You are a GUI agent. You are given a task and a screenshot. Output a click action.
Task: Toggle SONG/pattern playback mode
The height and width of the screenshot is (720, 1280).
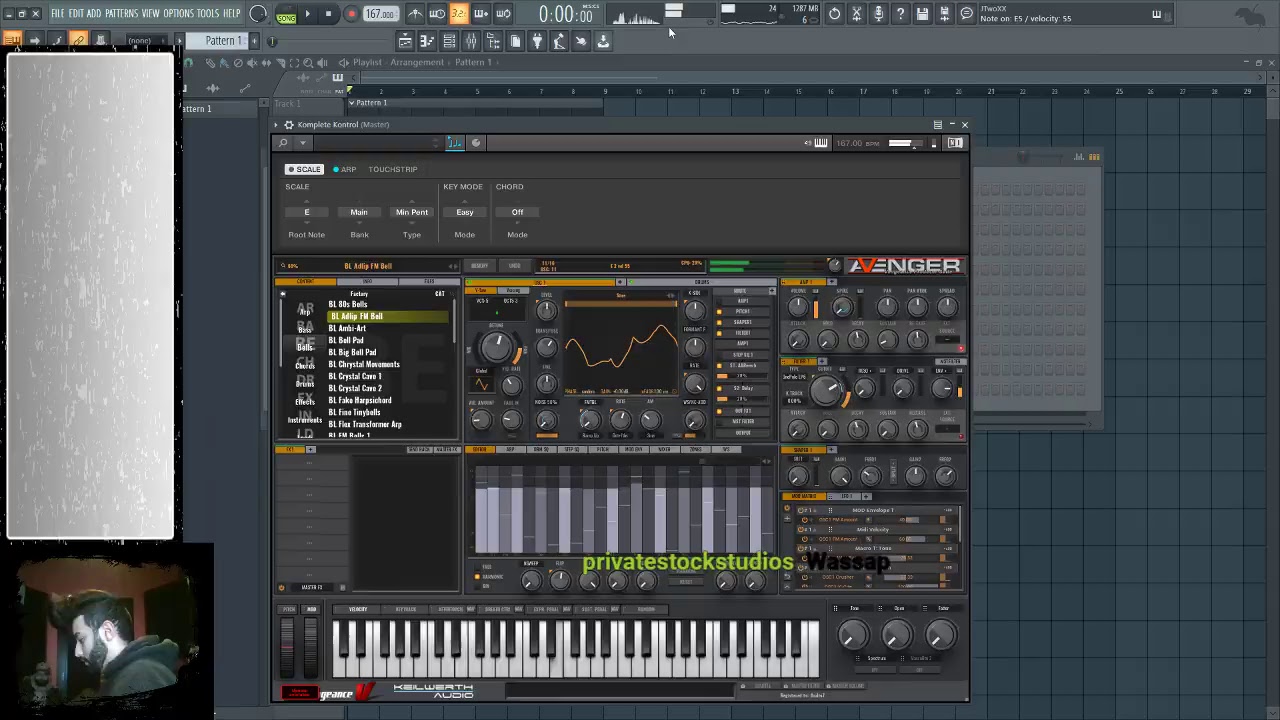[286, 14]
